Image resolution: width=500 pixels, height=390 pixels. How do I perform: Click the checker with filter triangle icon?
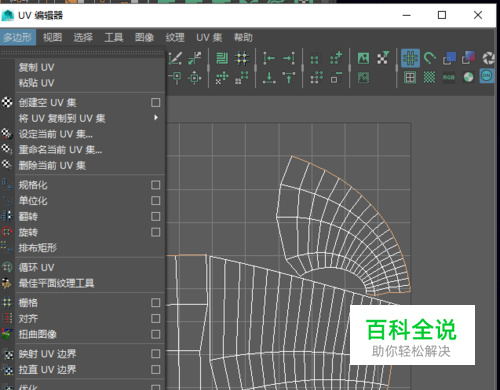coord(383,58)
